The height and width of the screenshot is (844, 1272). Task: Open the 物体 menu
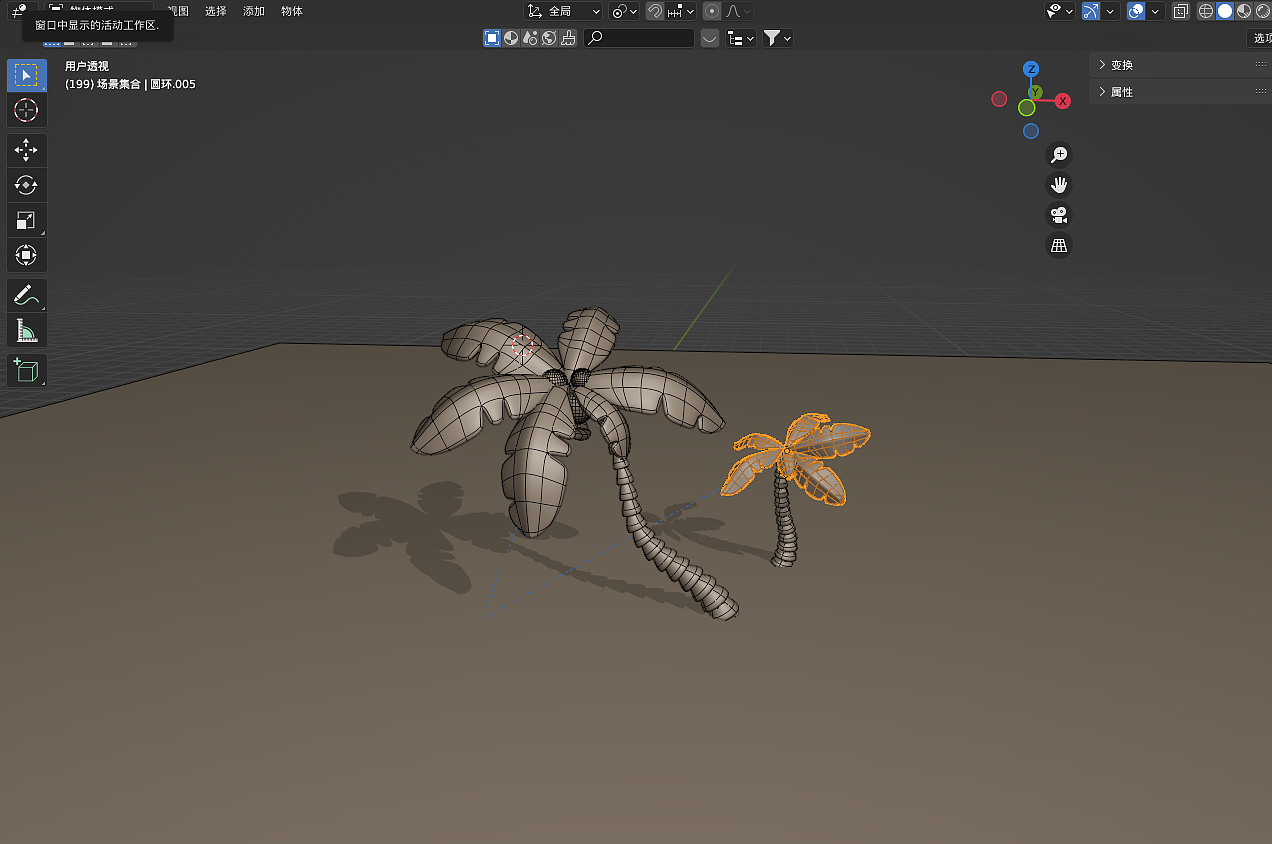click(292, 11)
